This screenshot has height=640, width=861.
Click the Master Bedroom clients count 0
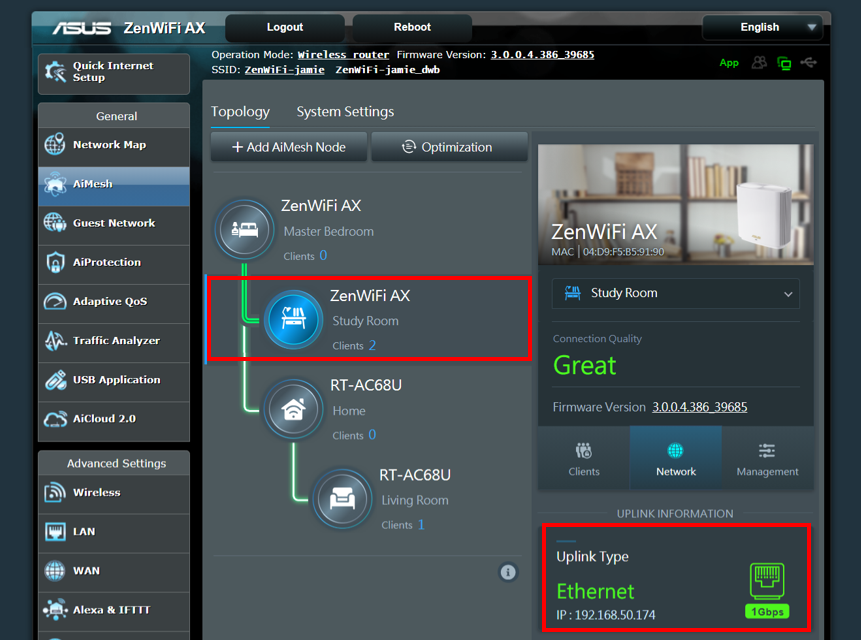click(323, 255)
